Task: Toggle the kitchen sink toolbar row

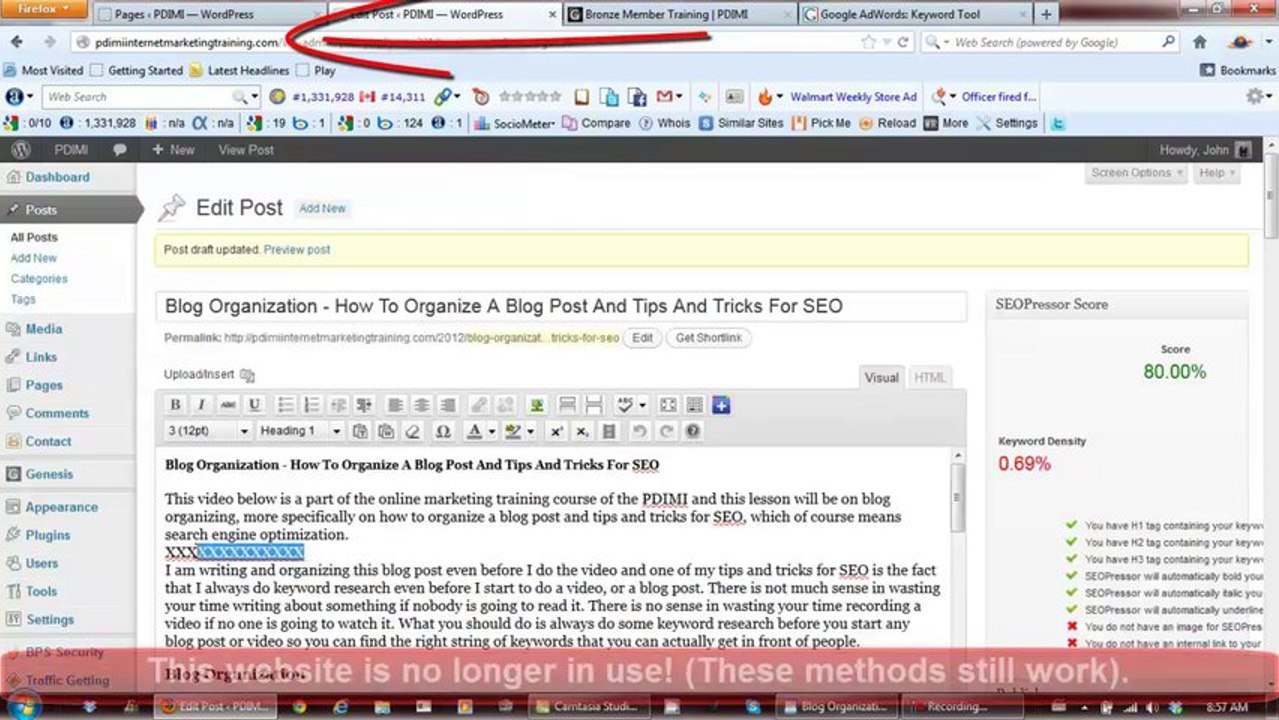Action: pyautogui.click(x=695, y=405)
